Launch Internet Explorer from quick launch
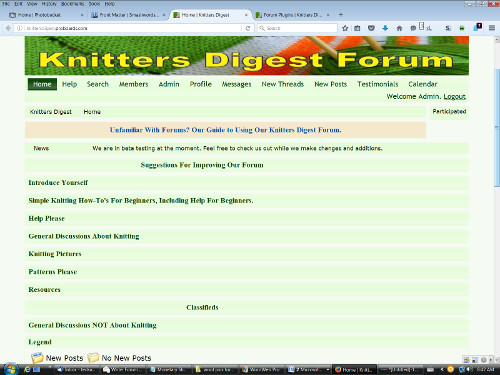The image size is (500, 375). pyautogui.click(x=27, y=369)
